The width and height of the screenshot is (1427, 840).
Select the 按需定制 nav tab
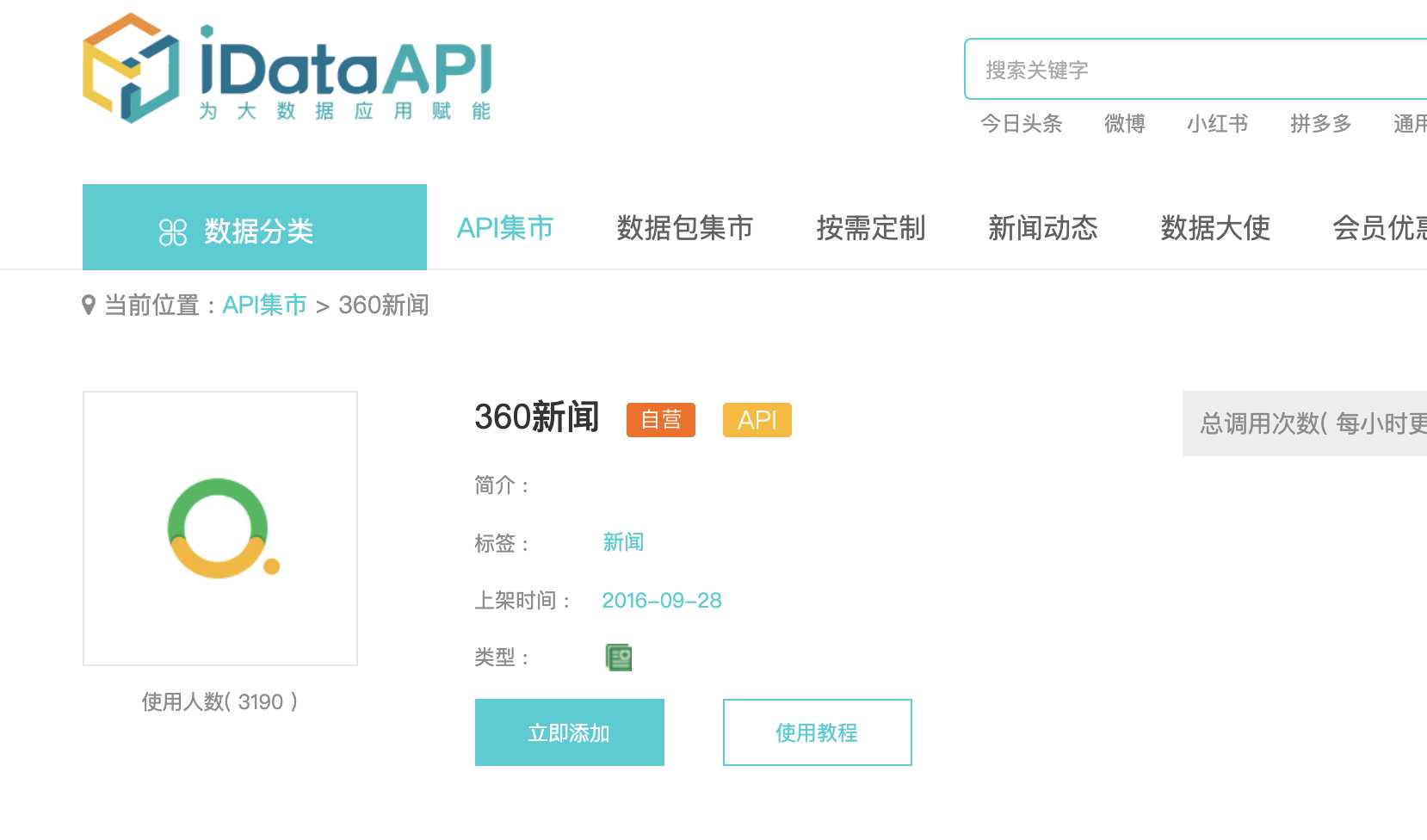[x=871, y=228]
